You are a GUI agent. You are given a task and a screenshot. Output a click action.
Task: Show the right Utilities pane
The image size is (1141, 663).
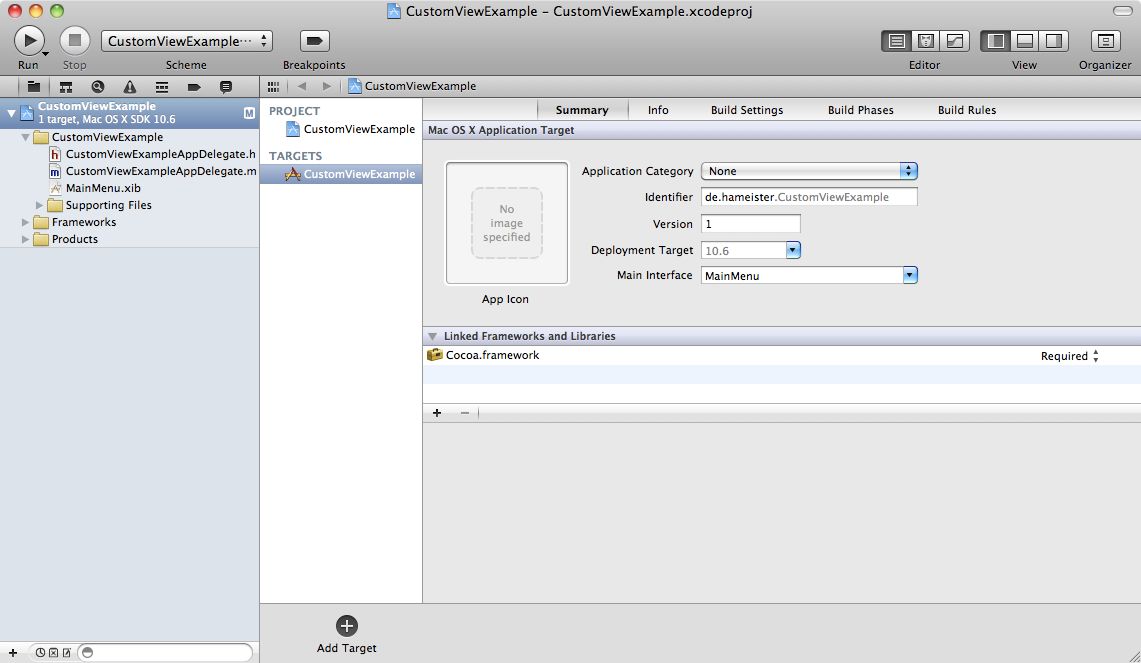click(1053, 41)
